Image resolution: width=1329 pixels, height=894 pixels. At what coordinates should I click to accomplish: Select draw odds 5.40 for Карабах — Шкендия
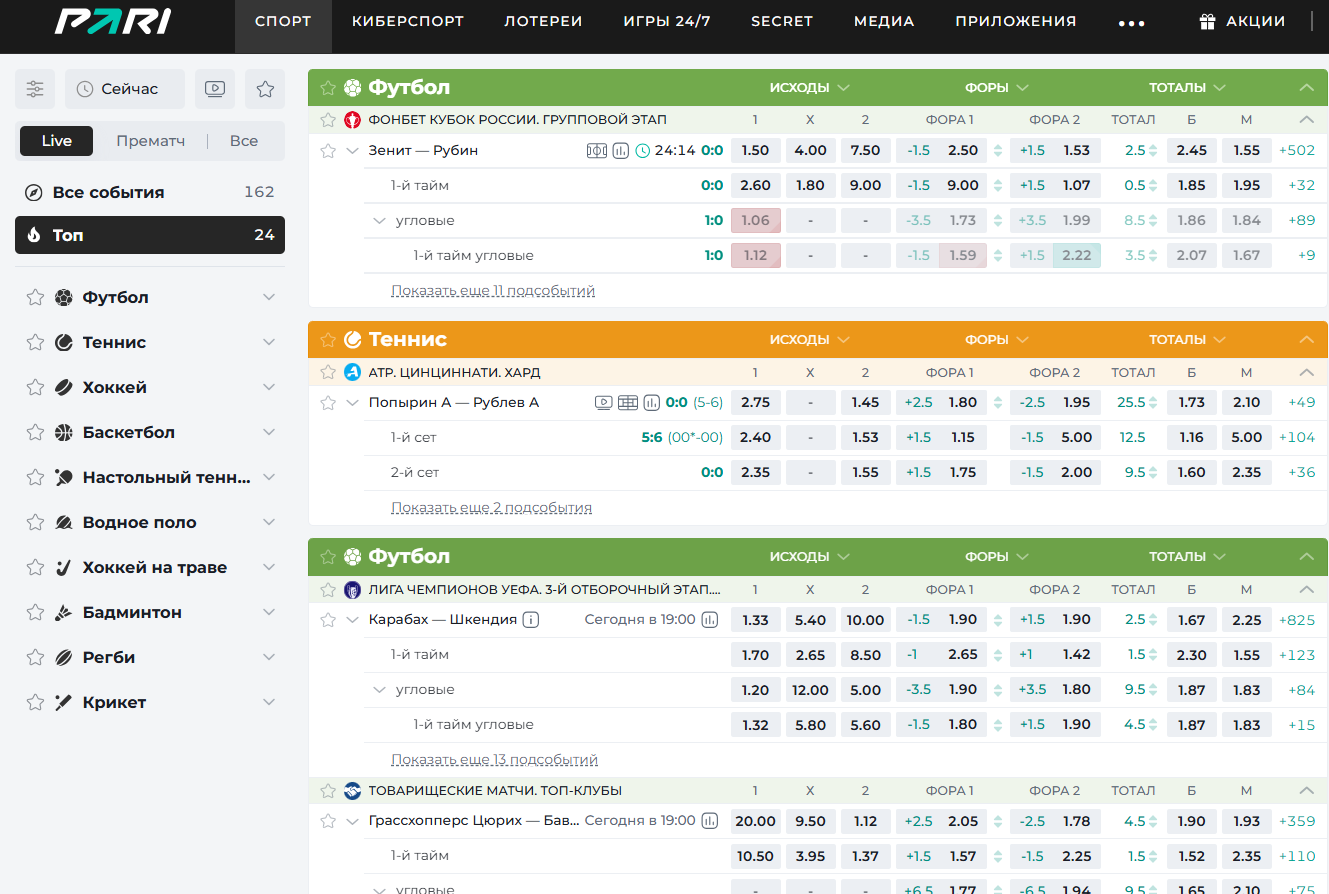810,620
